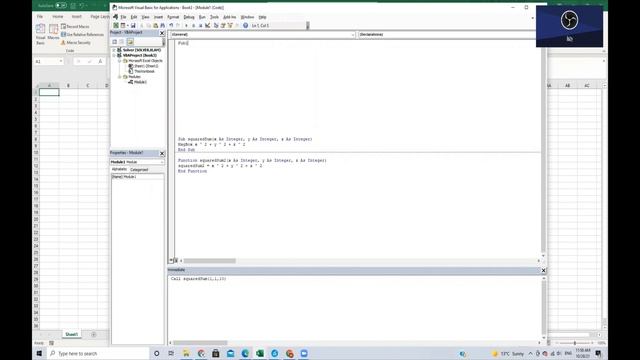The image size is (640, 360).
Task: Open the Properties Window toolbar icon
Action: click(x=223, y=25)
